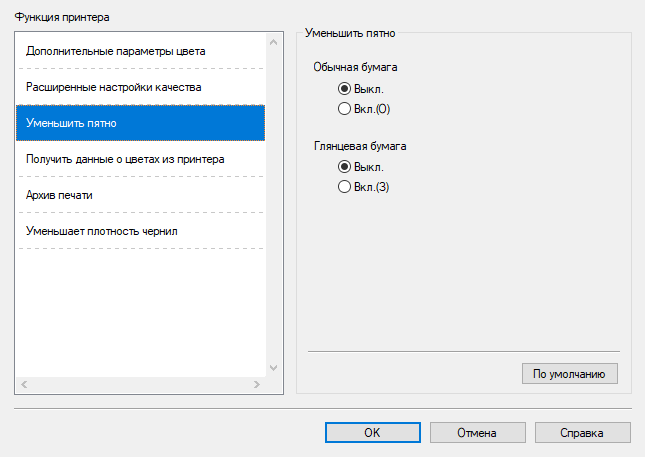Viewport: 645px width, 457px height.
Task: Click the horizontal scrollbar track under the list
Action: click(140, 384)
